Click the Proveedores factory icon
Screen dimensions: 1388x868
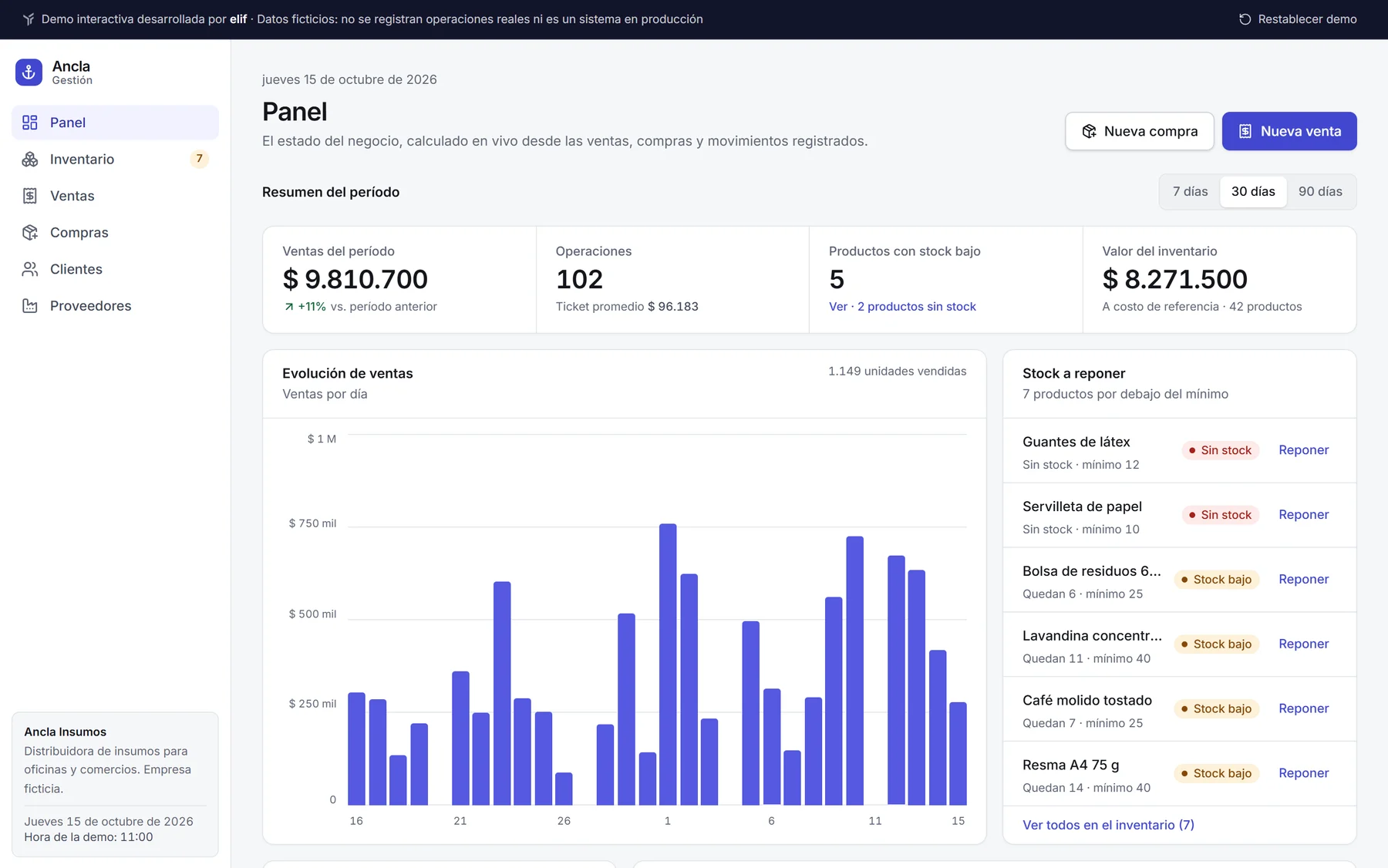pyautogui.click(x=30, y=306)
